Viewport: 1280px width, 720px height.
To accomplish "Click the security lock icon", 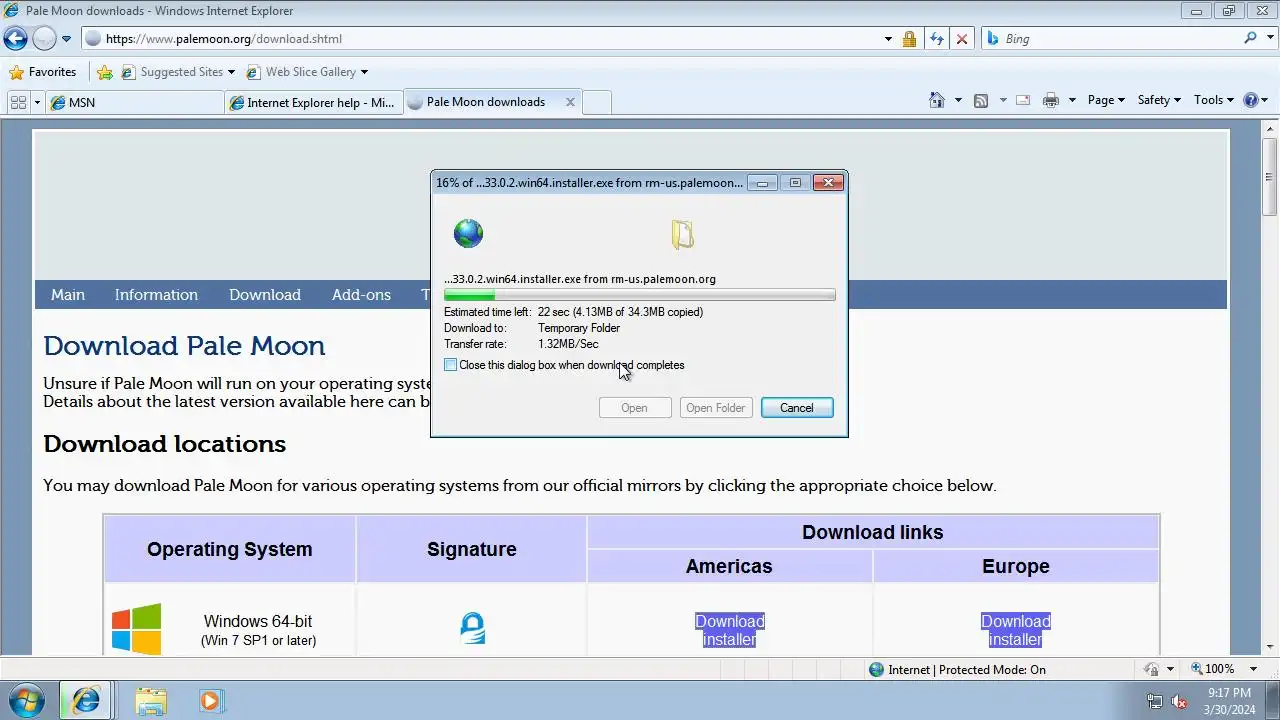I will pyautogui.click(x=909, y=39).
